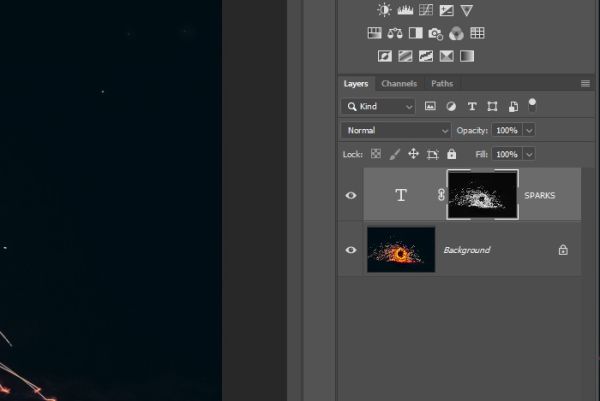Filter layers by pixel layers

coord(430,106)
